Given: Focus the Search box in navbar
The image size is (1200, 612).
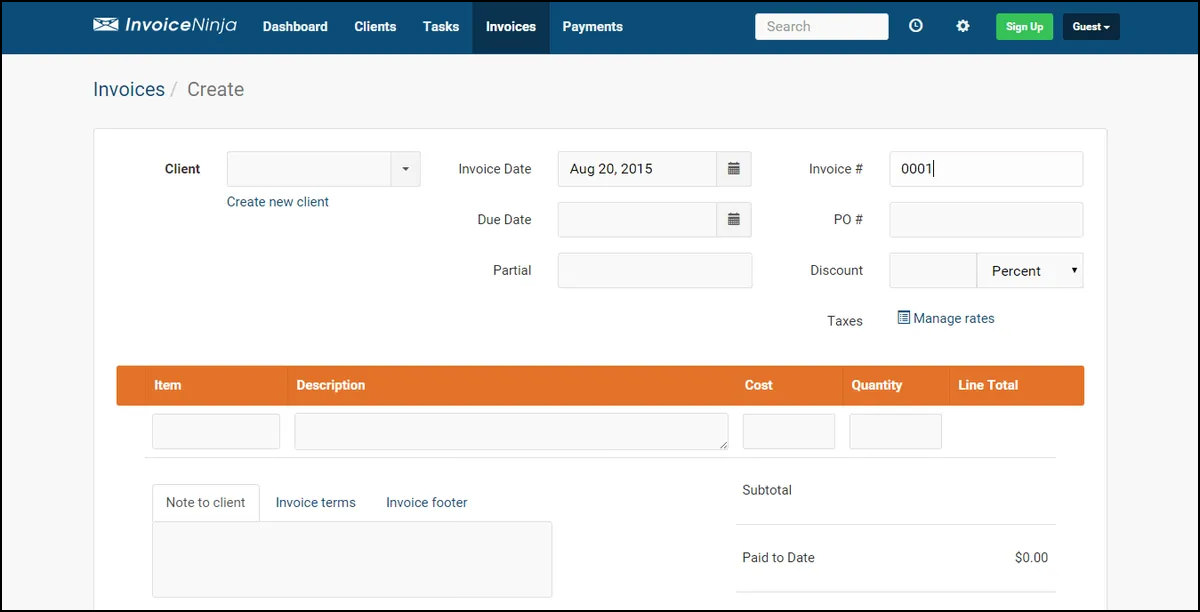Looking at the screenshot, I should (x=820, y=27).
